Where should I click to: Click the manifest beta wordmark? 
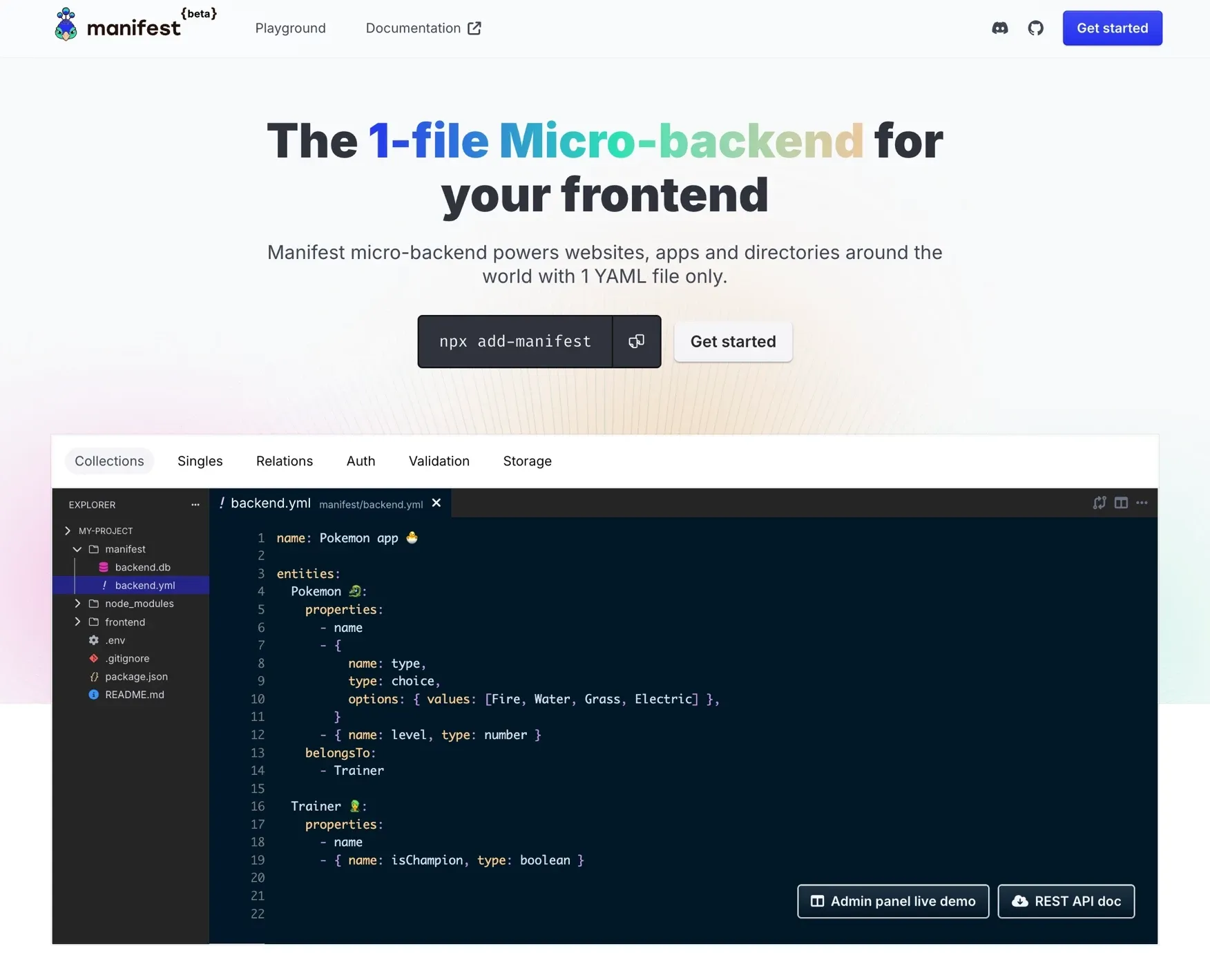[x=151, y=24]
